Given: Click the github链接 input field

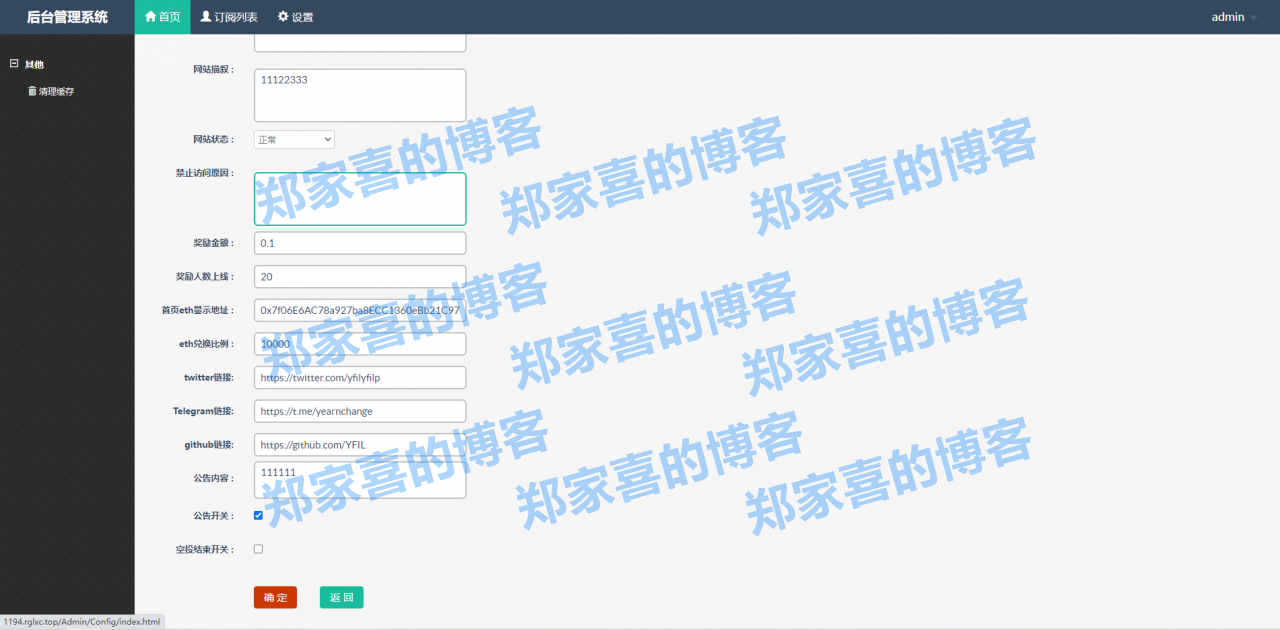Looking at the screenshot, I should pyautogui.click(x=360, y=444).
